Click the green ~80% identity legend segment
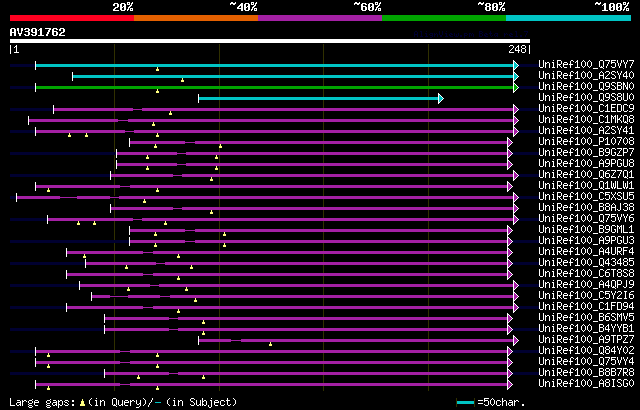 coord(444,18)
